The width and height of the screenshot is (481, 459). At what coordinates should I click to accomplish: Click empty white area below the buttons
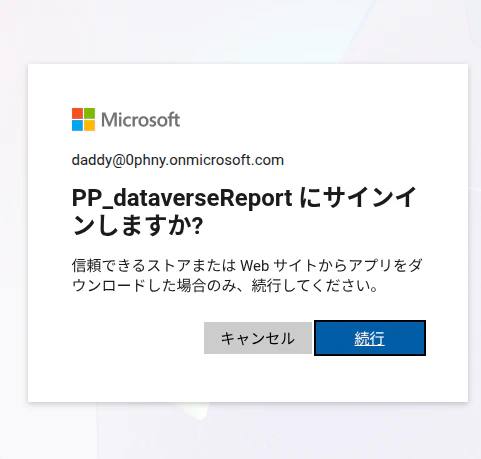point(248,378)
